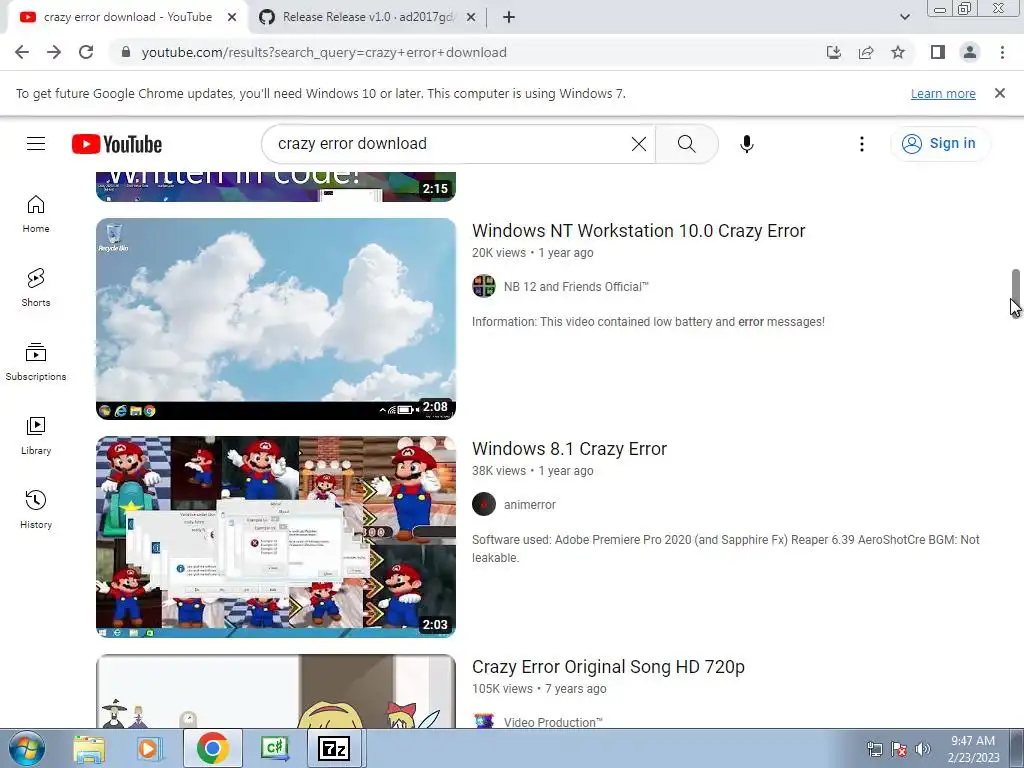Start voice search with microphone icon

tap(746, 144)
